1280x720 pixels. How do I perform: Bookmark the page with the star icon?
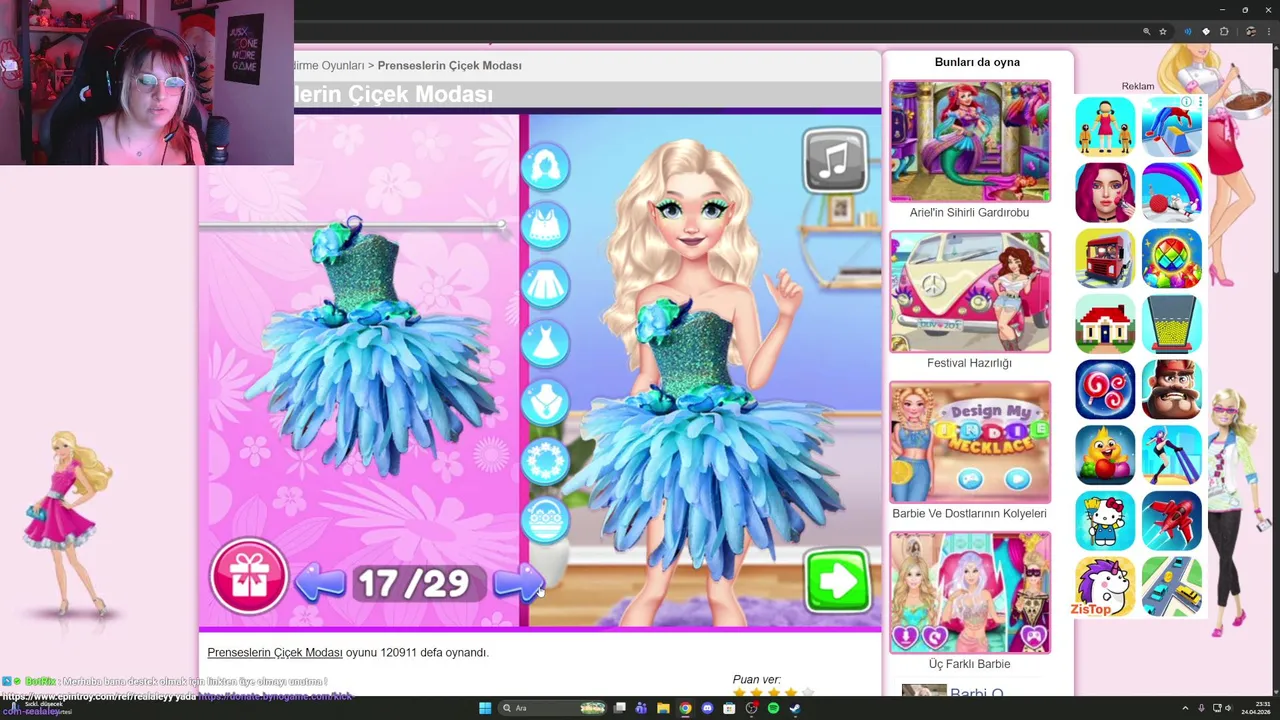(1163, 32)
